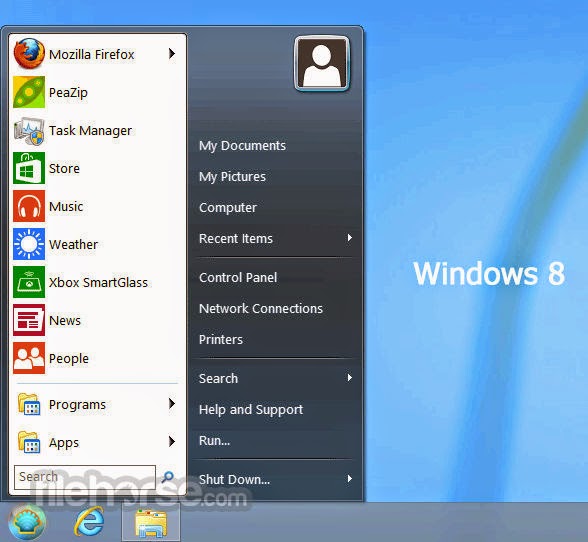Launch Music headphones icon
Screen dimensions: 588x542
coord(29,206)
